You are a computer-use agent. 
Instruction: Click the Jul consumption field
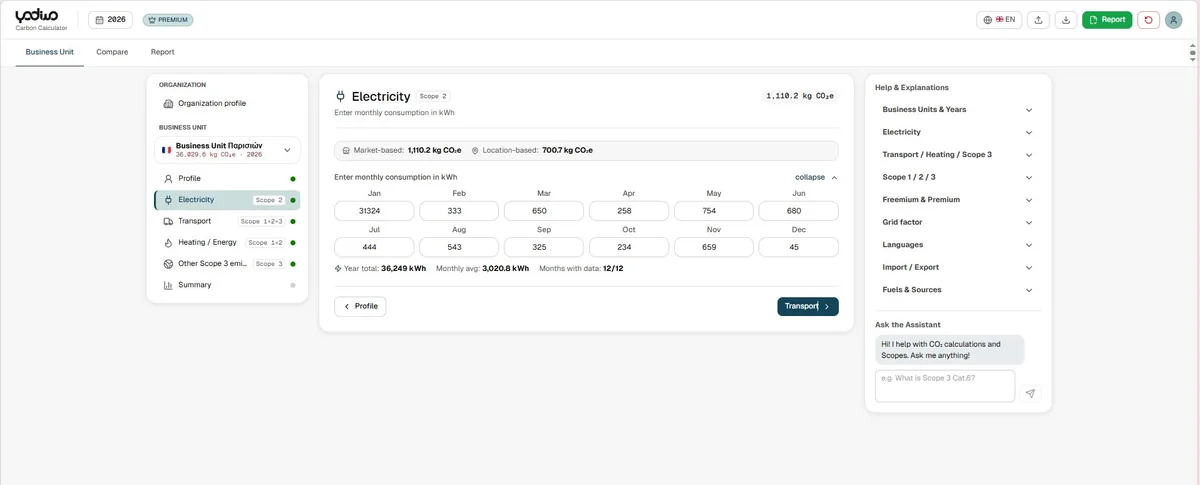[374, 247]
